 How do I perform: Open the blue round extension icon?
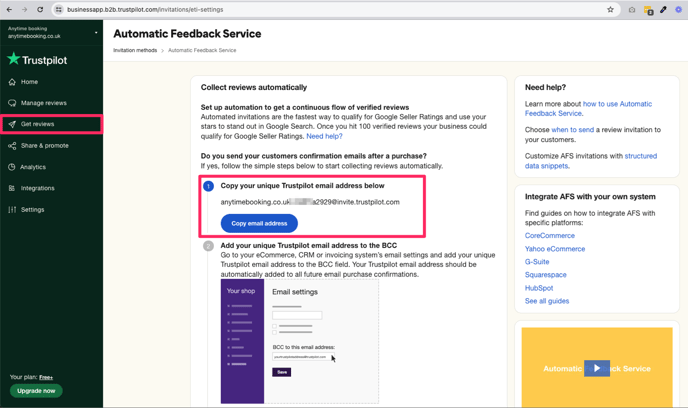coord(678,9)
